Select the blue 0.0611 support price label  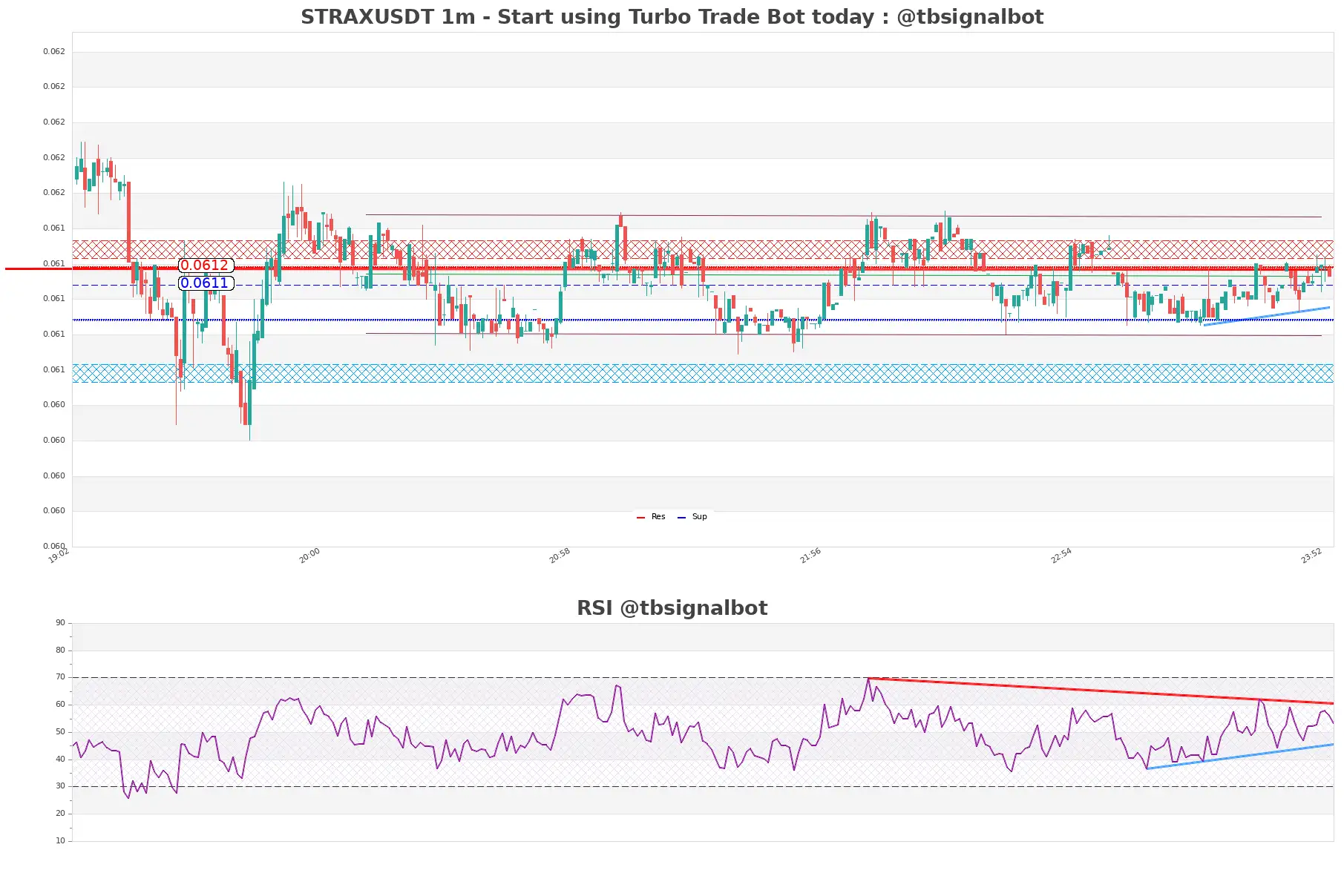[x=206, y=283]
